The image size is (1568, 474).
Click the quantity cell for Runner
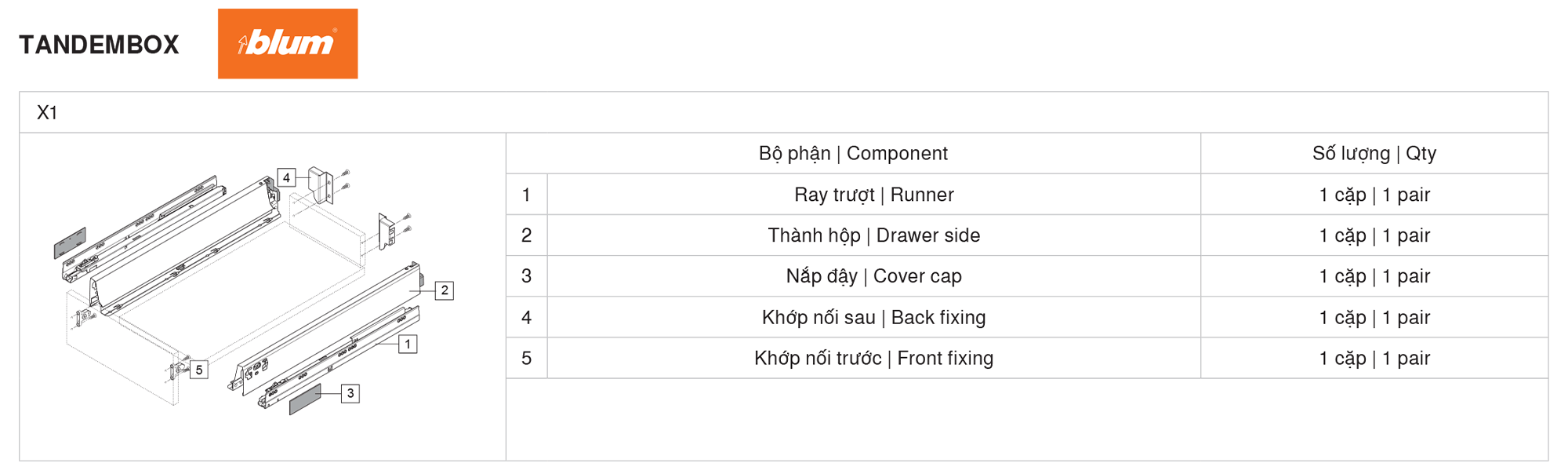(1374, 195)
